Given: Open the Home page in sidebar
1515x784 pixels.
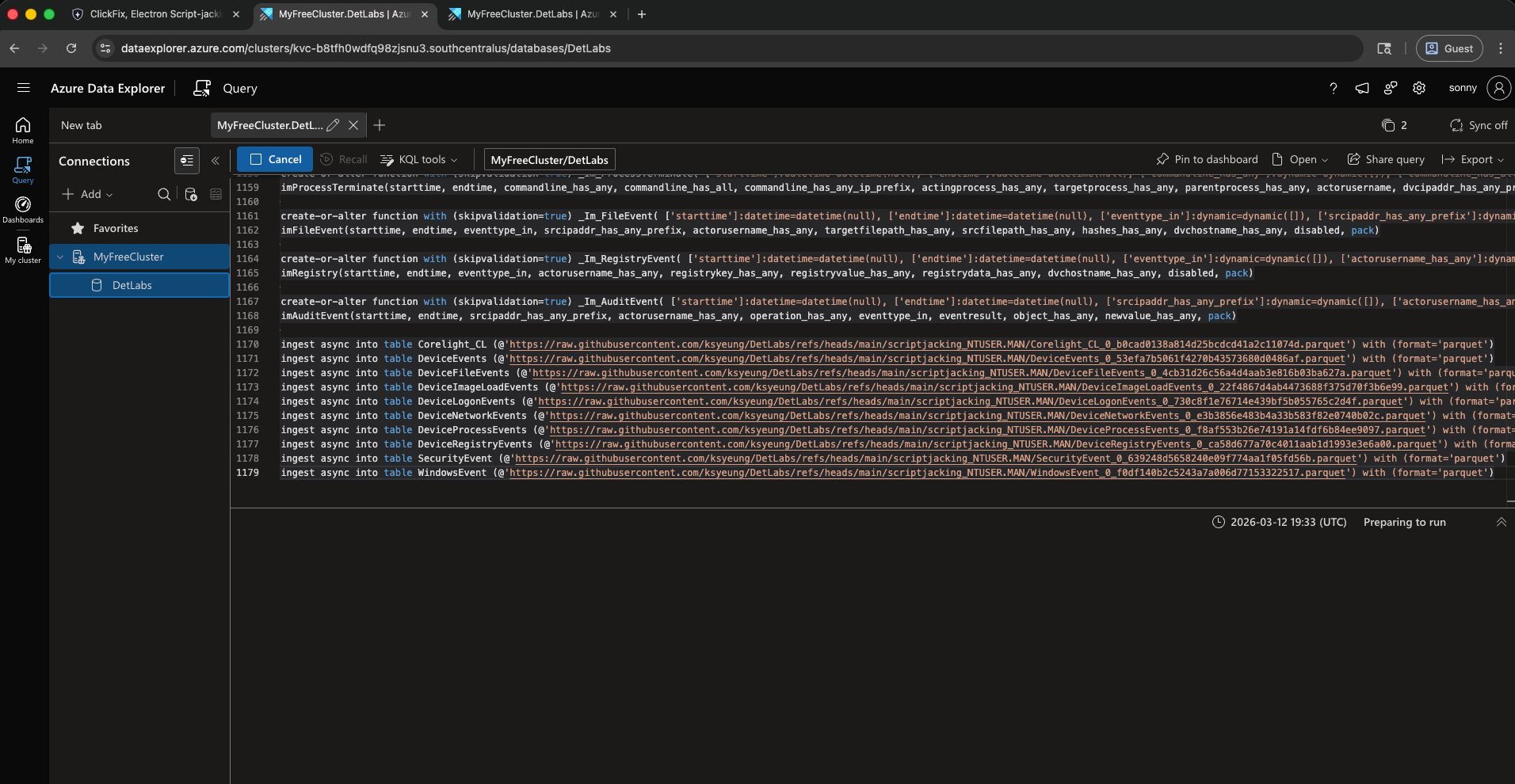Looking at the screenshot, I should pyautogui.click(x=23, y=131).
